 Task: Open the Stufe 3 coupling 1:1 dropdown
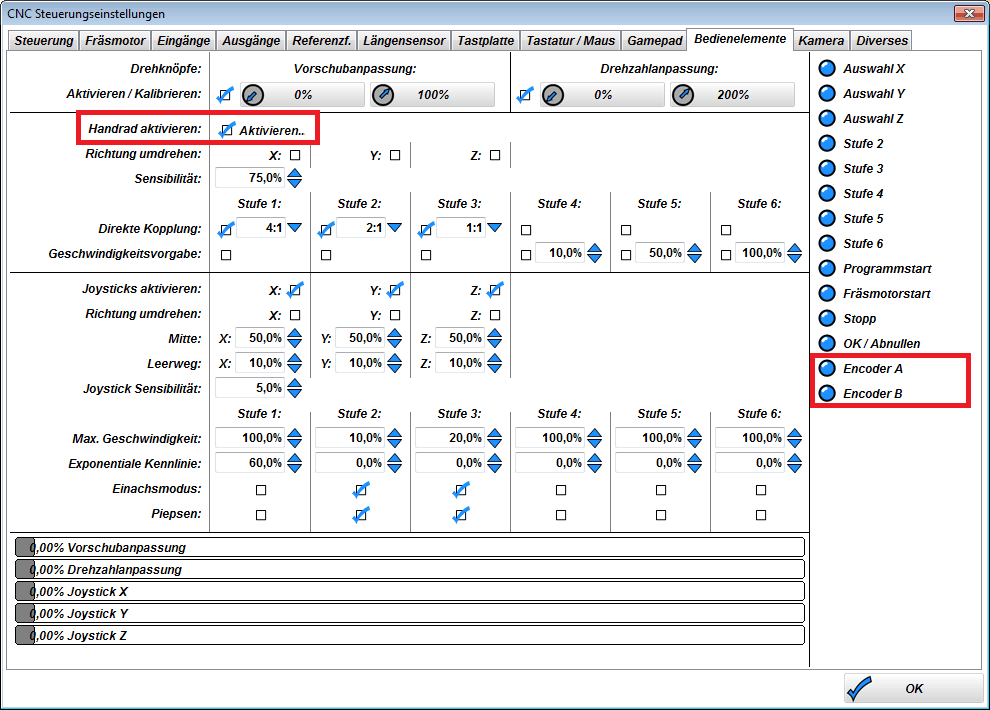pos(495,229)
